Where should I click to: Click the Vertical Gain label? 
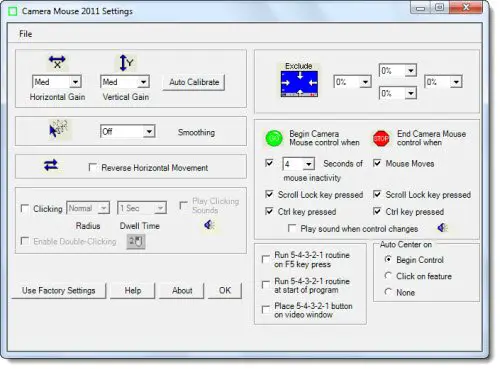[x=126, y=97]
